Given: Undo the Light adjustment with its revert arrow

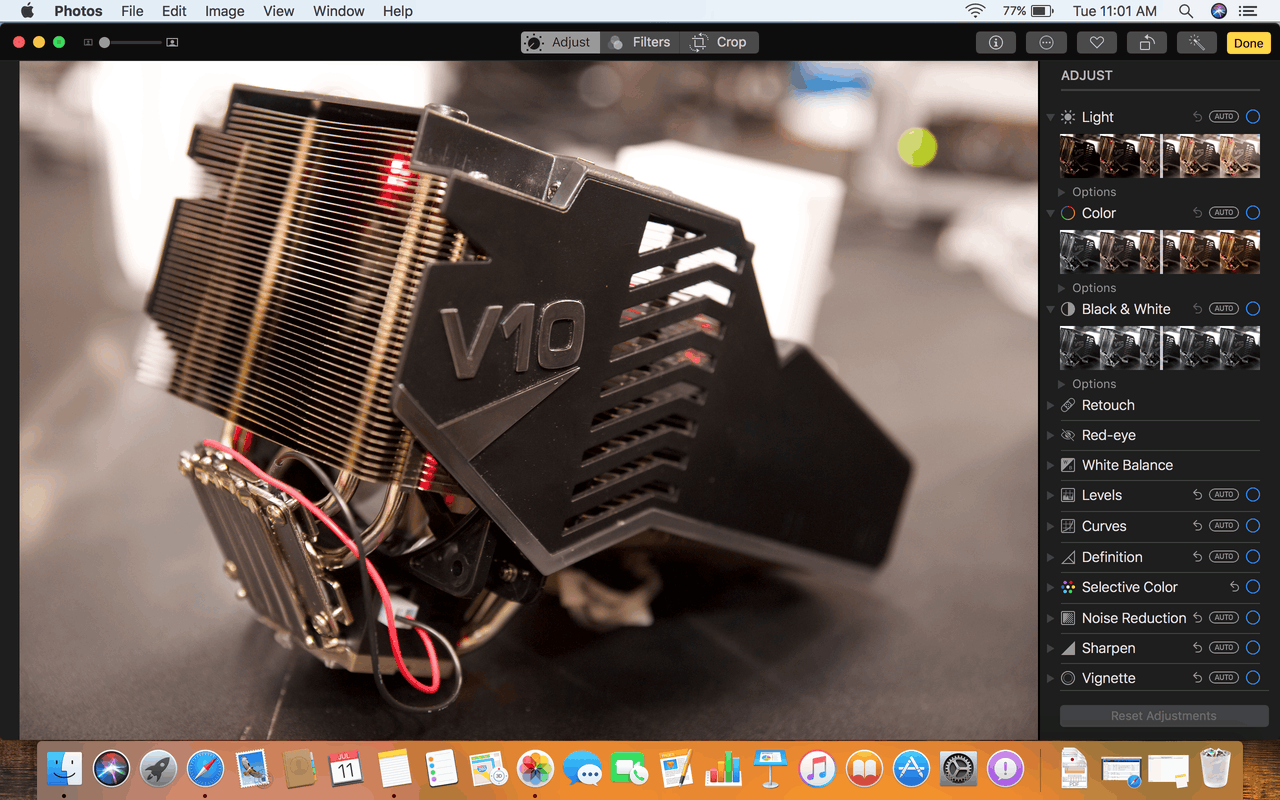Looking at the screenshot, I should 1197,117.
